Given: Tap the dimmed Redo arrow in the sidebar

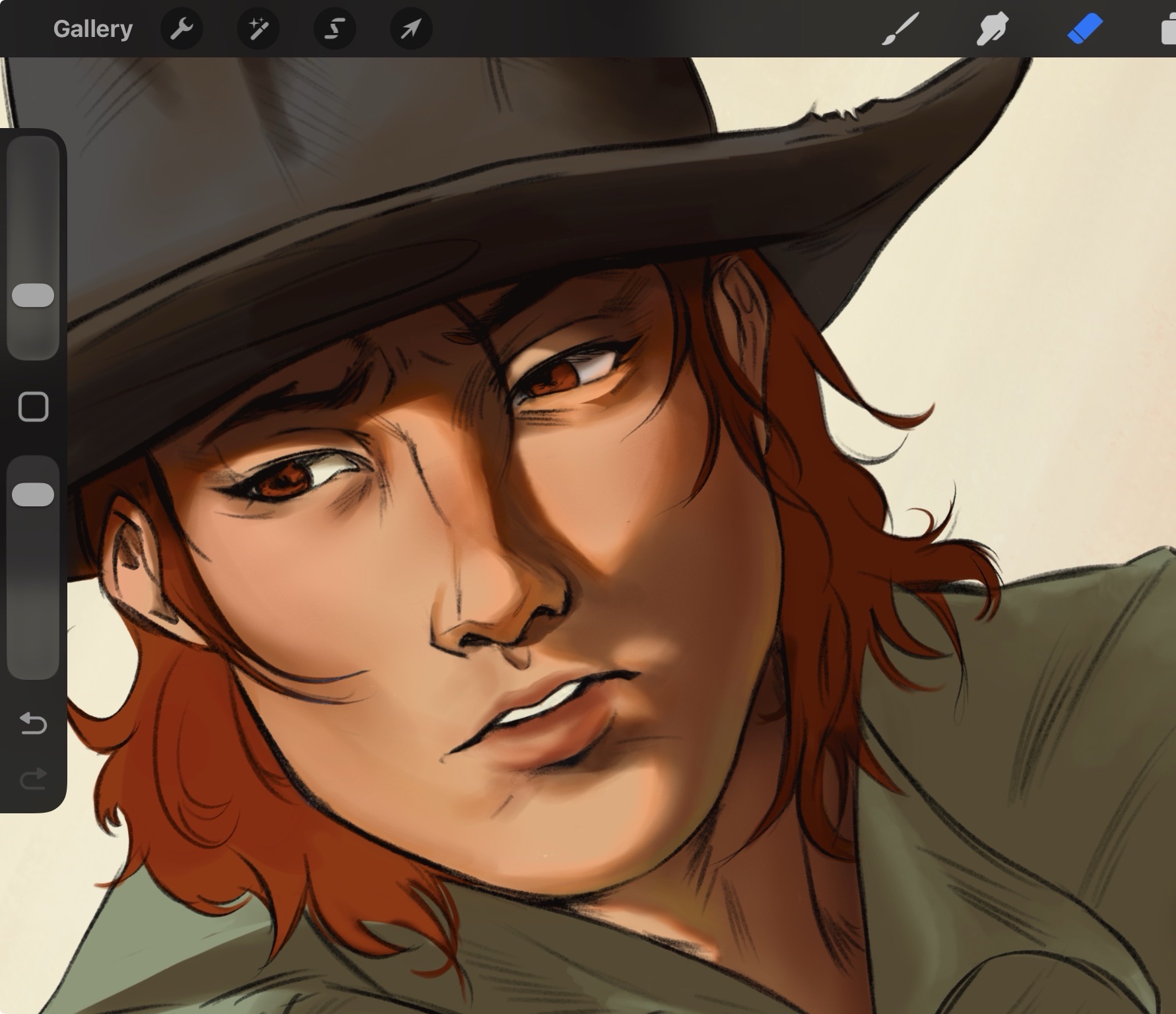Looking at the screenshot, I should 33,779.
